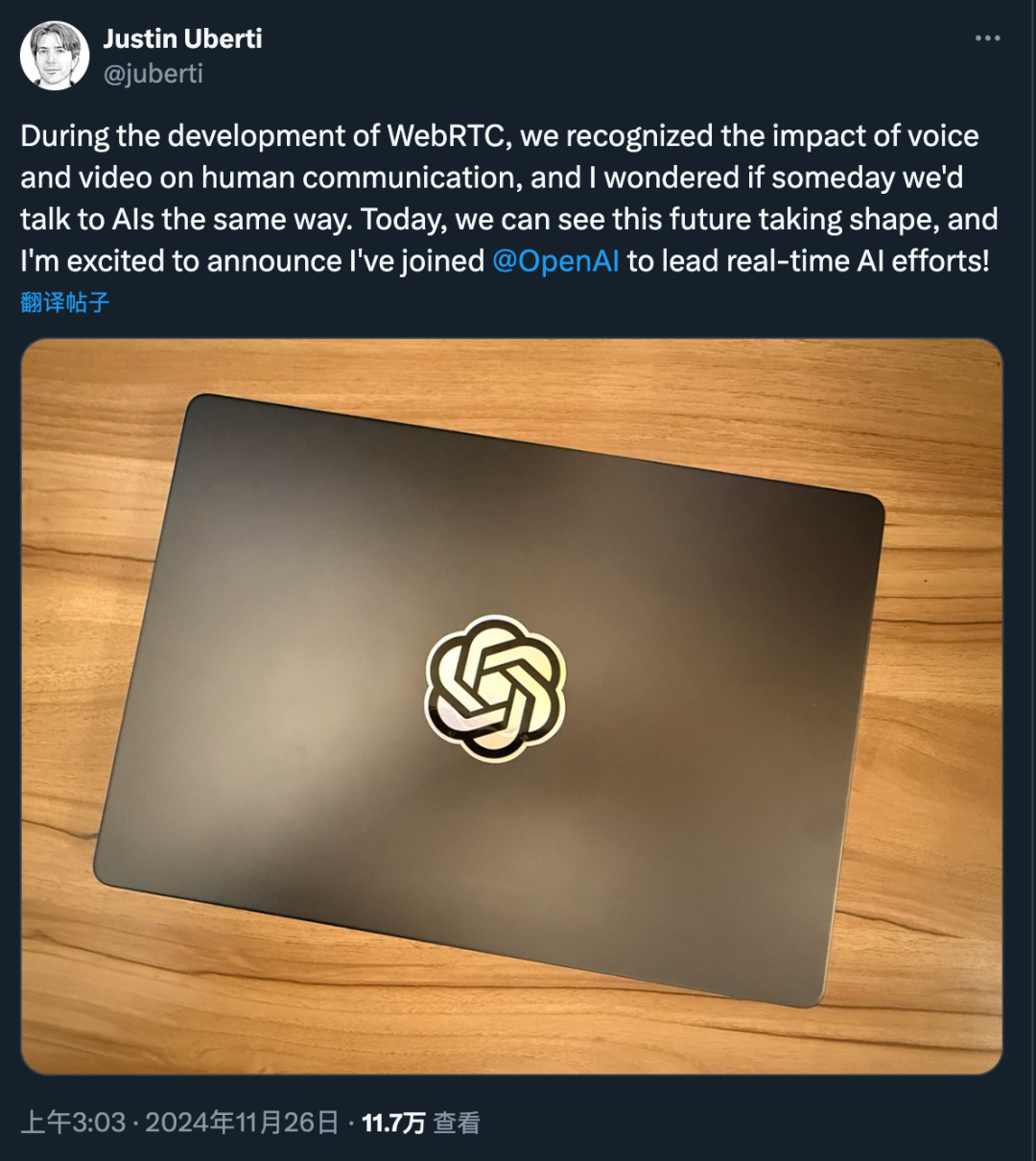Open the 11.7万 view count
Viewport: 1036px width, 1161px height.
393,1123
